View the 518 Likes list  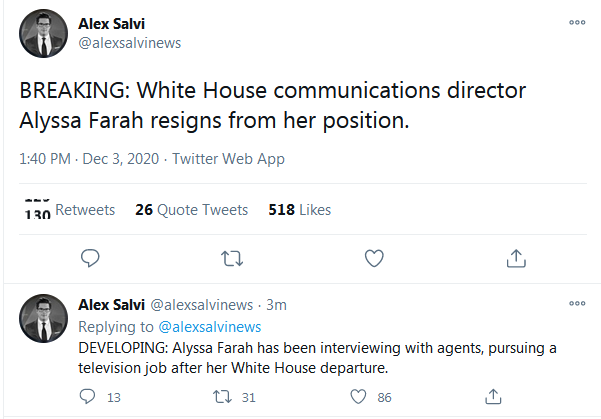(300, 210)
